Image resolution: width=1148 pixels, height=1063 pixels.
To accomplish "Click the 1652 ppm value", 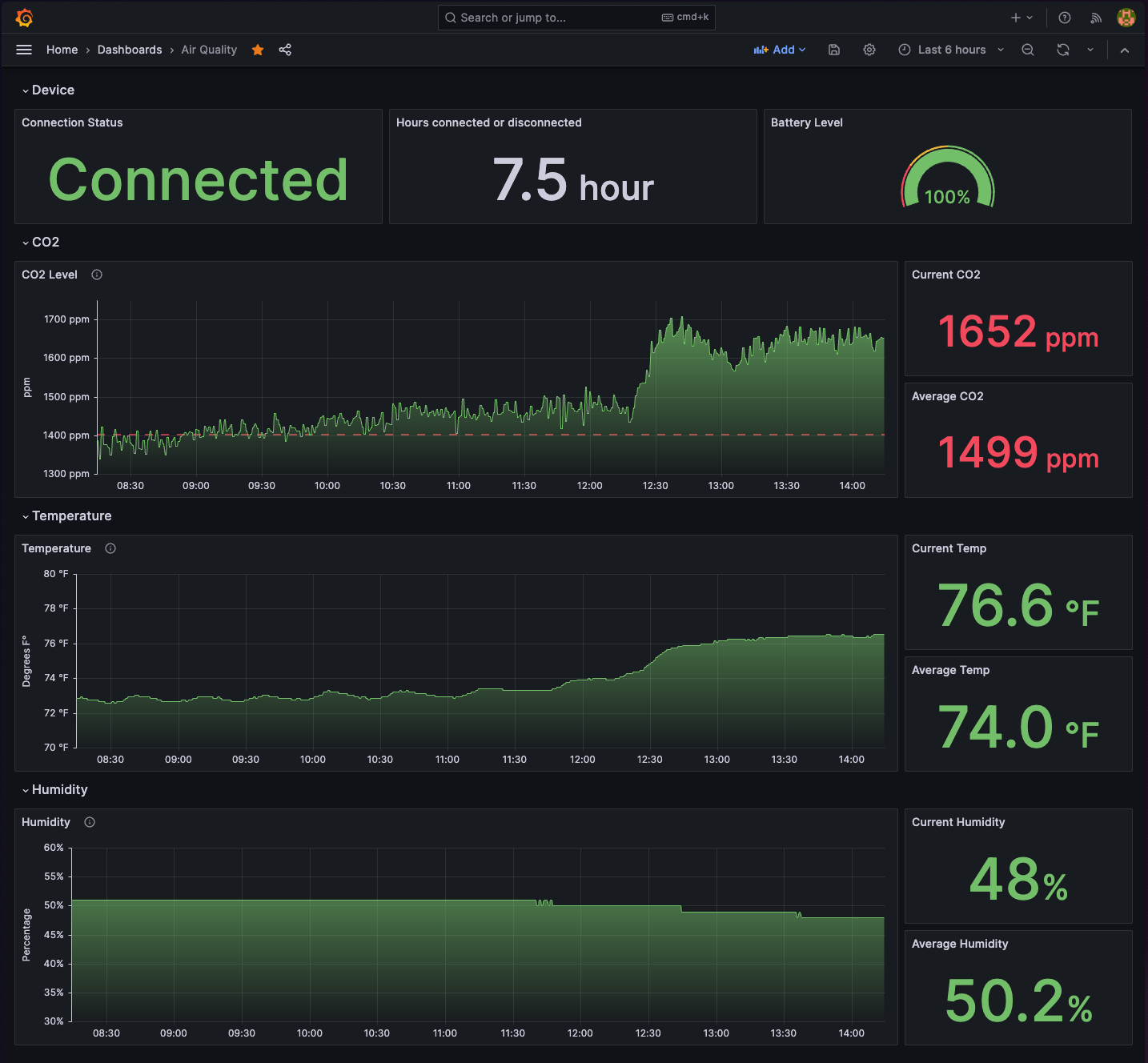I will (x=1018, y=331).
